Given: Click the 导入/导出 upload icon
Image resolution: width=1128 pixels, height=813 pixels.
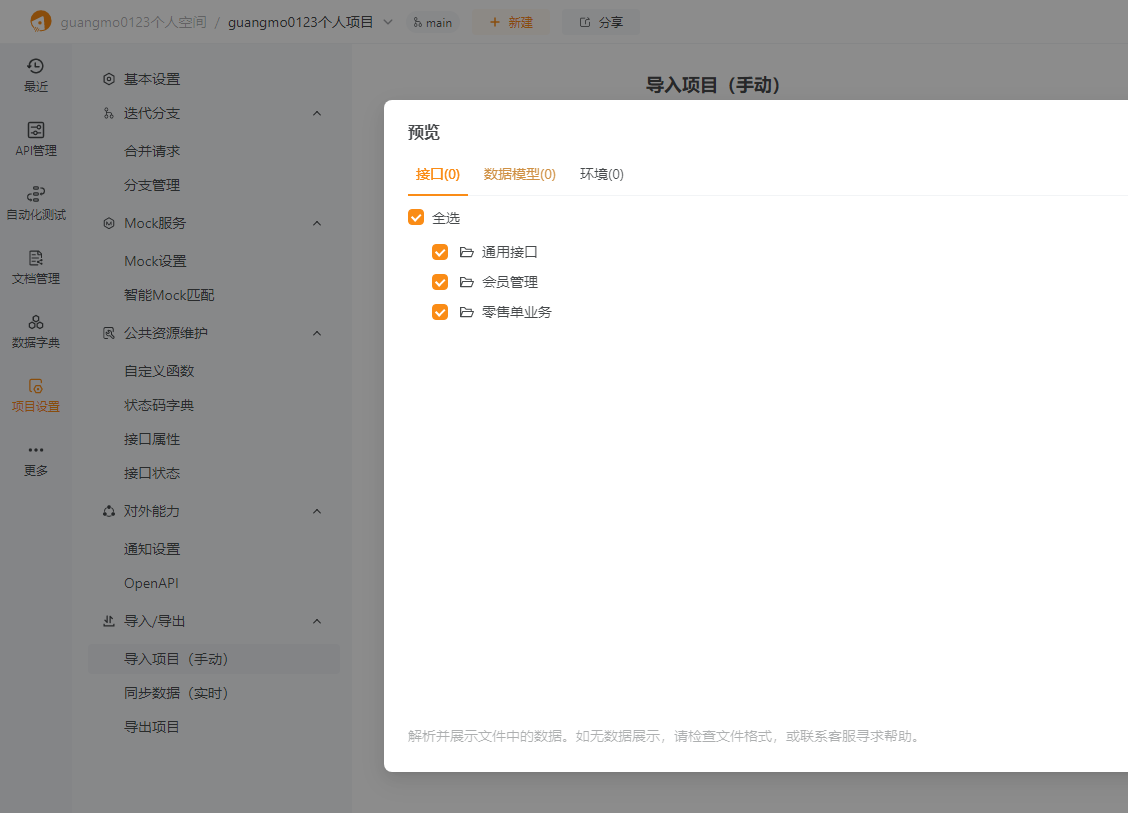Looking at the screenshot, I should pyautogui.click(x=109, y=622).
